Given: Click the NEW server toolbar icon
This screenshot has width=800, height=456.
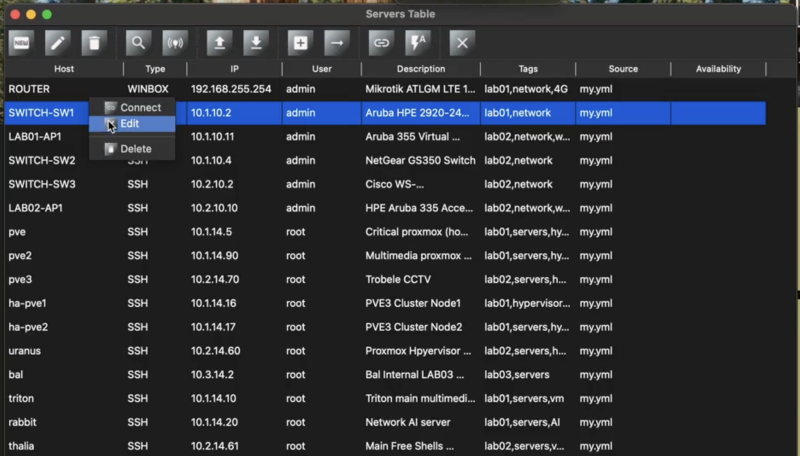Looking at the screenshot, I should [x=21, y=43].
